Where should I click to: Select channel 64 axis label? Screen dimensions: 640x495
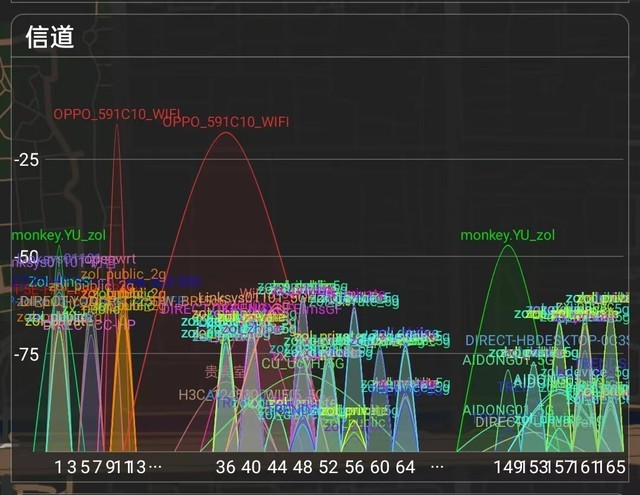click(405, 467)
